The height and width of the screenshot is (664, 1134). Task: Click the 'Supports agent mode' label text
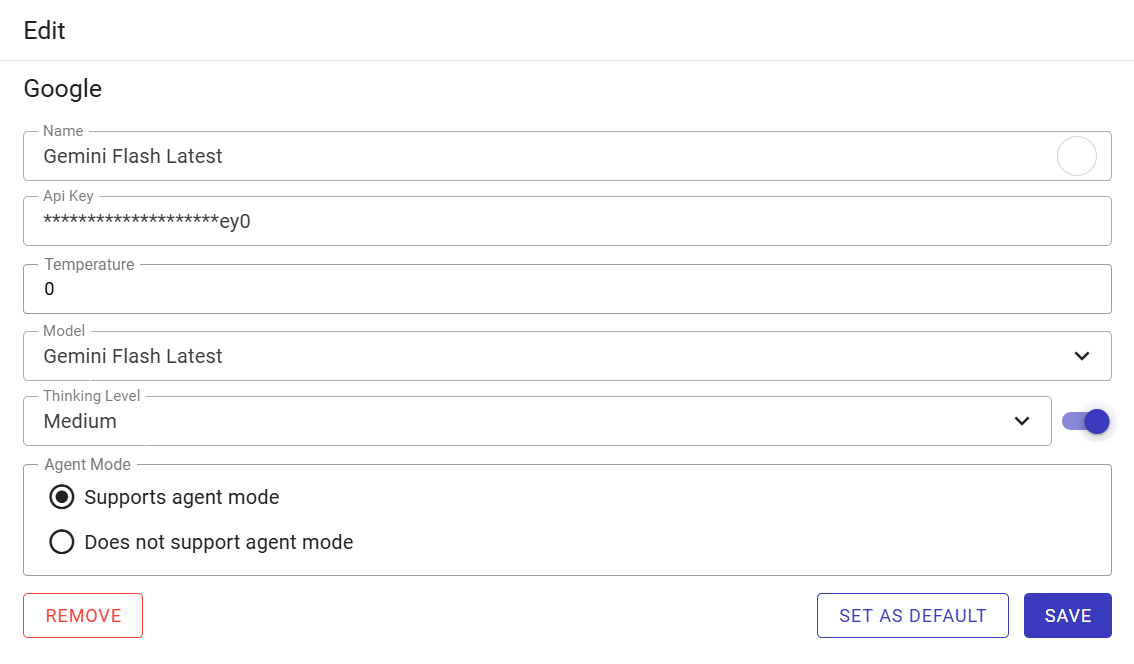point(182,498)
